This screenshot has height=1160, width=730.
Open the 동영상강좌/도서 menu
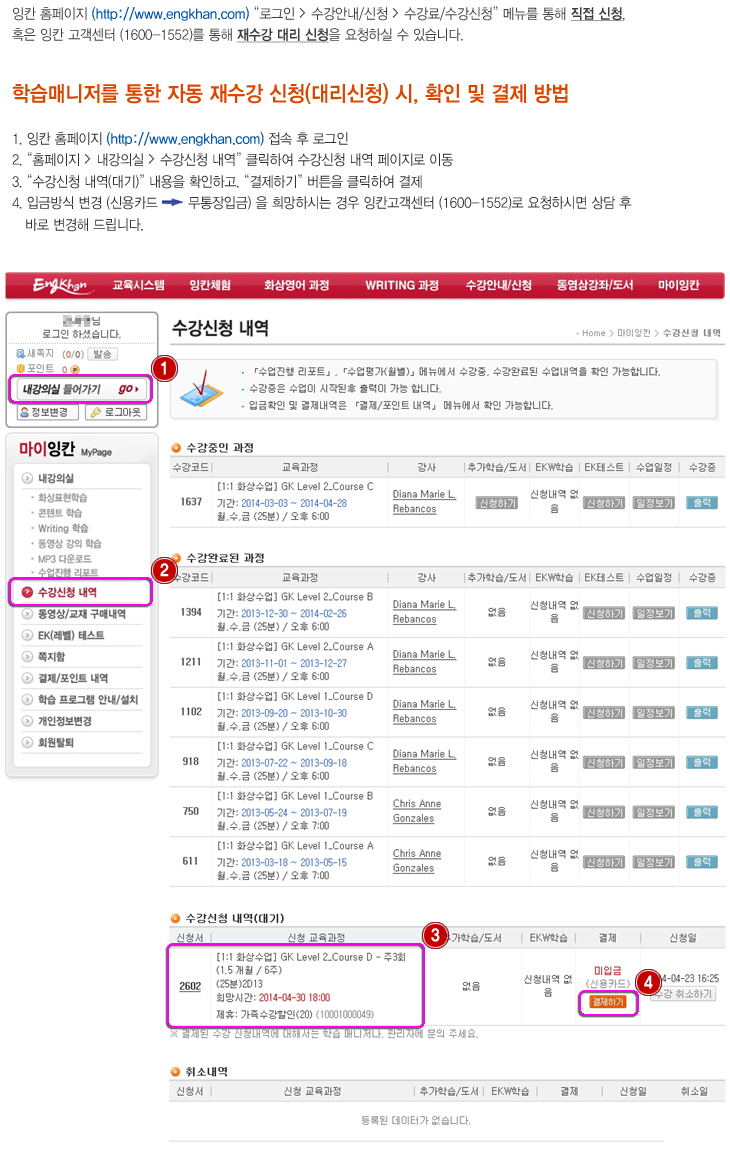[595, 286]
